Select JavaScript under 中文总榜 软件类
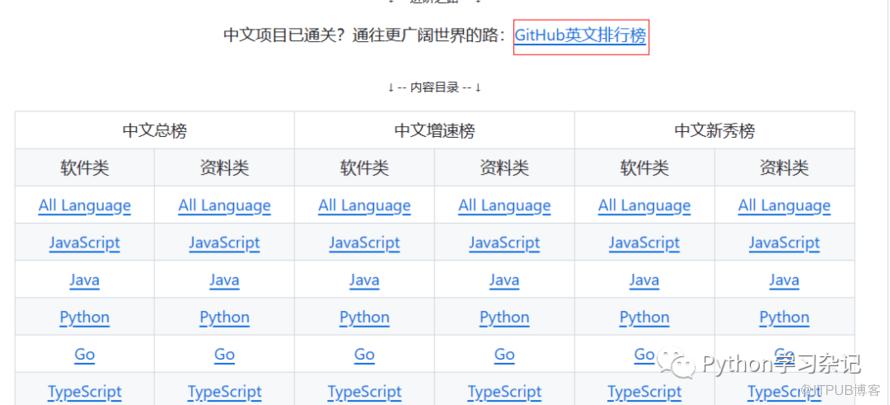The width and height of the screenshot is (890, 405). pyautogui.click(x=84, y=243)
